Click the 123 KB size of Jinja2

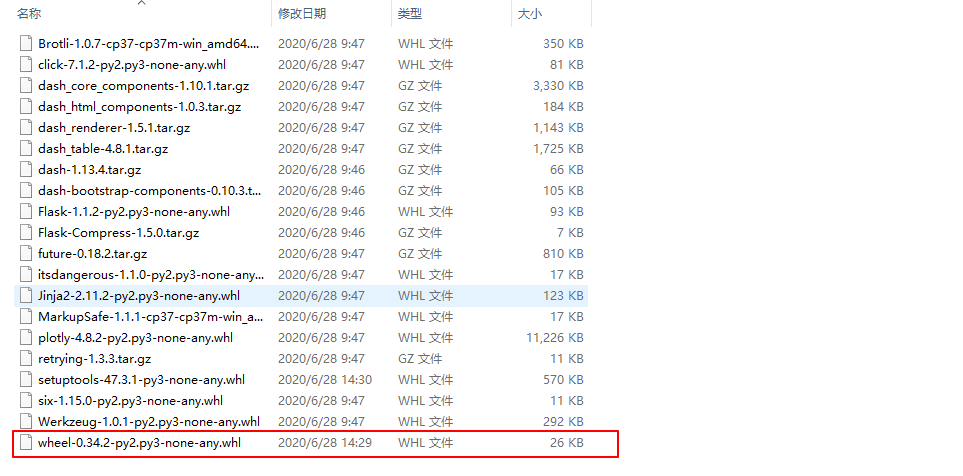[563, 295]
